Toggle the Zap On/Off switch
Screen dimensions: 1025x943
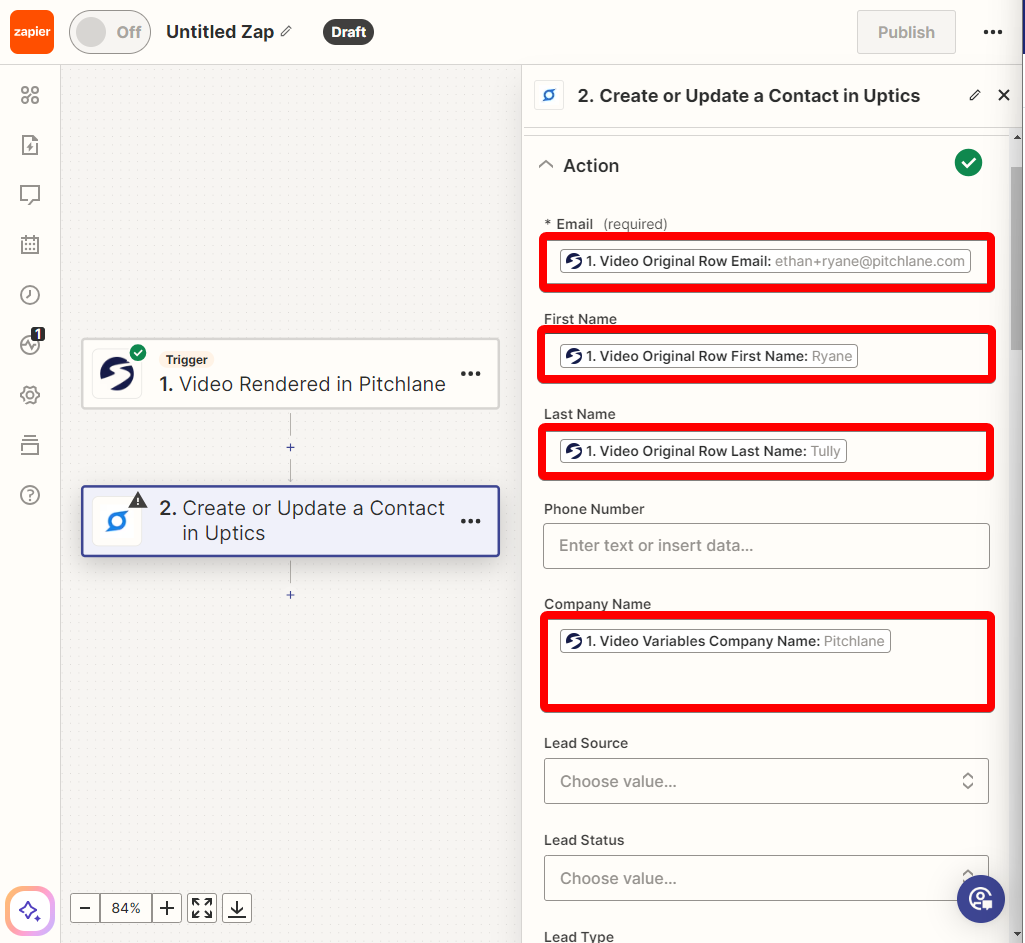coord(110,32)
